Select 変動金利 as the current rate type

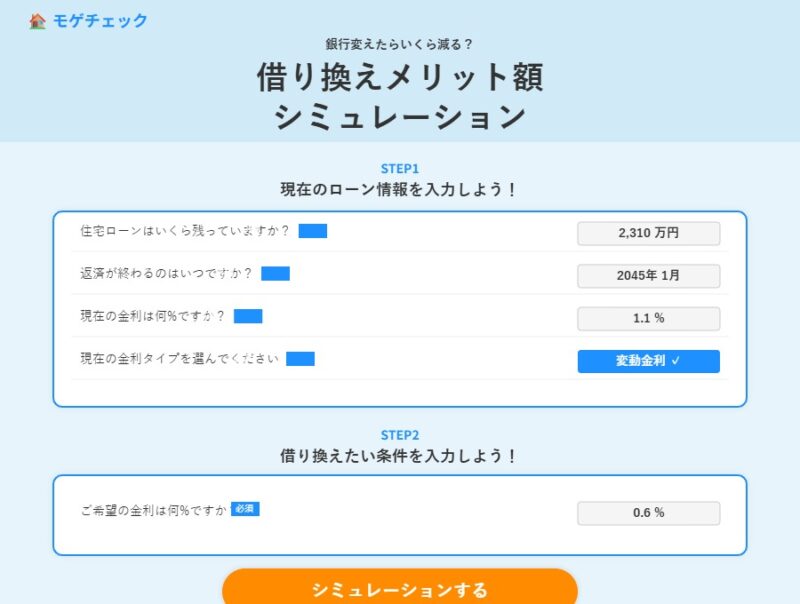tap(648, 361)
